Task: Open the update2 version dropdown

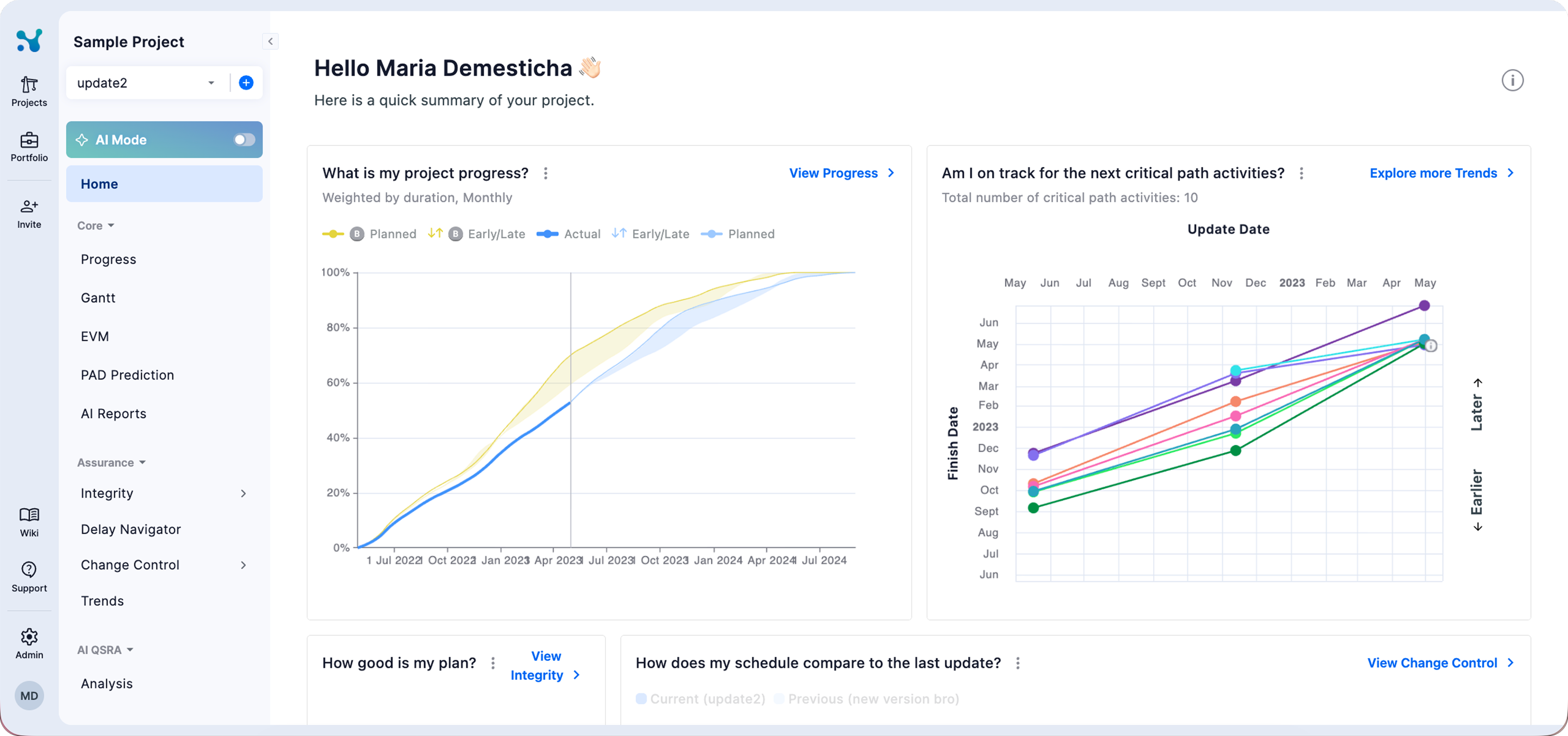Action: (x=146, y=83)
